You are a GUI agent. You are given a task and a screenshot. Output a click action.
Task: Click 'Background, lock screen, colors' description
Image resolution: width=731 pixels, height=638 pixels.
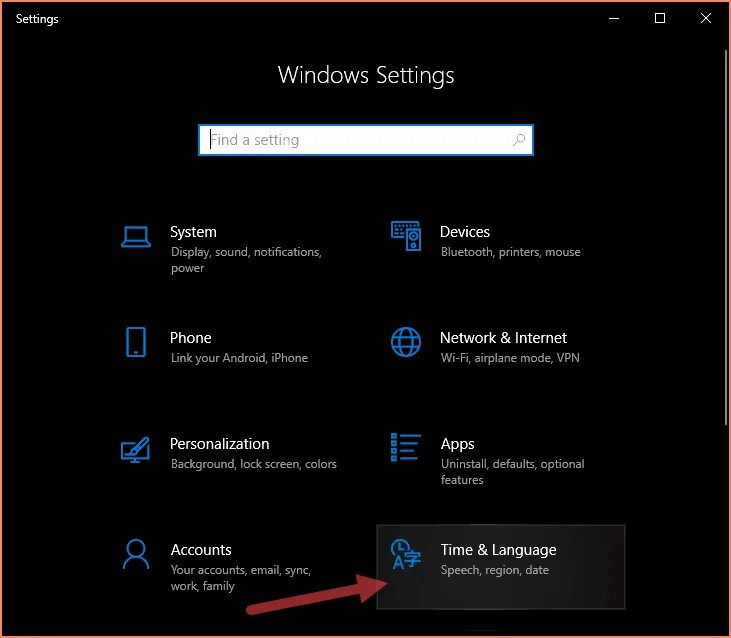pos(254,464)
